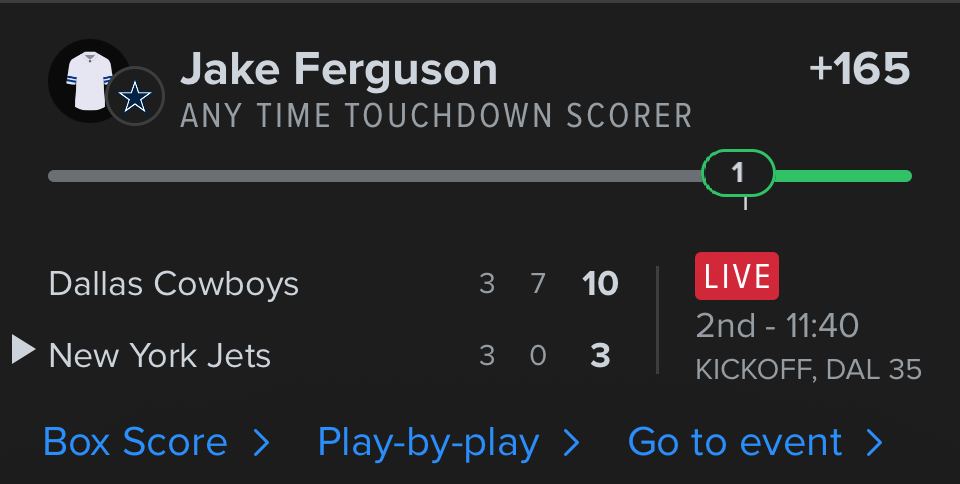Click the chevron after Box Score
Image resolution: width=960 pixels, height=484 pixels.
261,443
